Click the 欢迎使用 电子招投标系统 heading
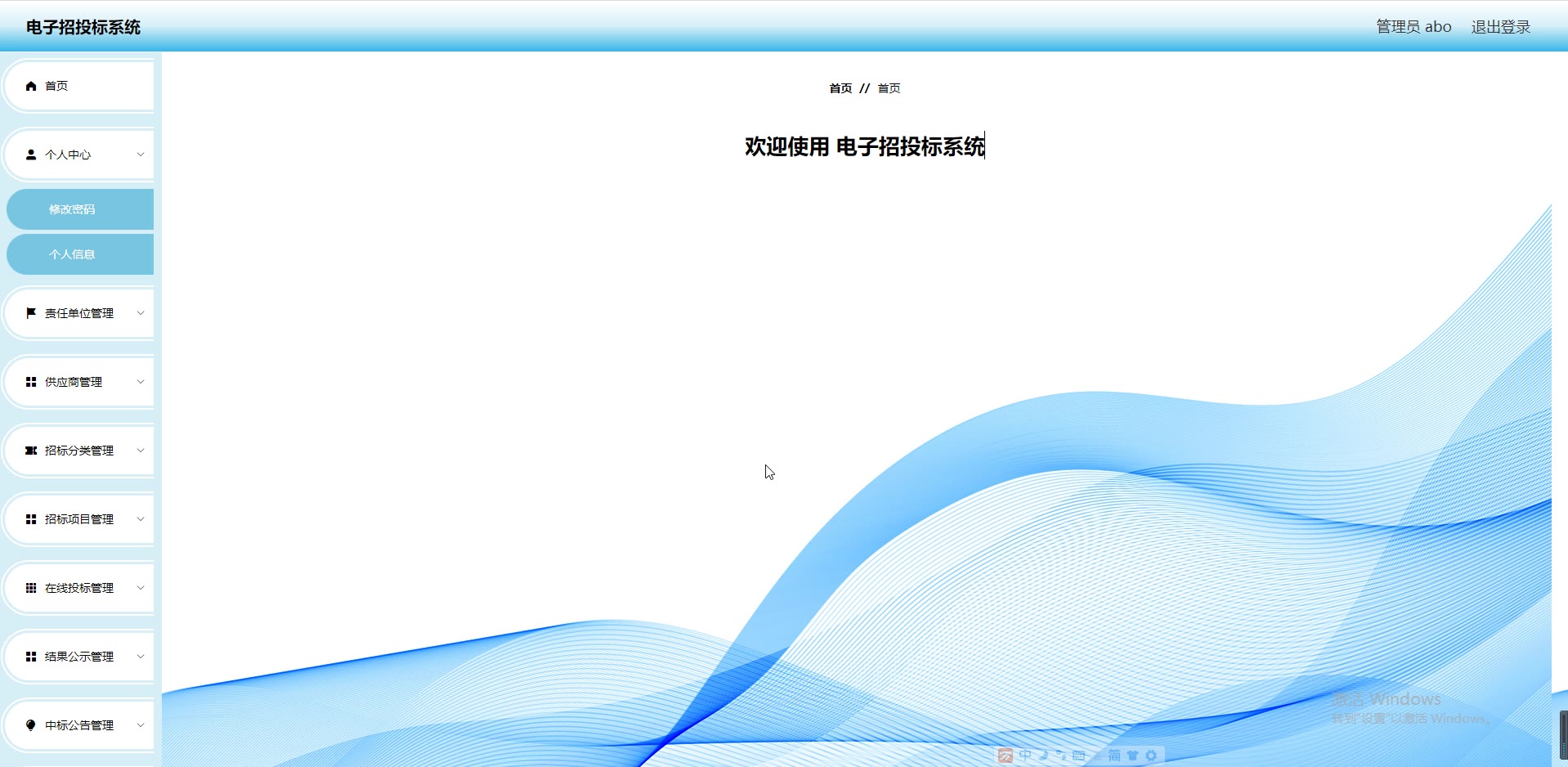 coord(864,146)
